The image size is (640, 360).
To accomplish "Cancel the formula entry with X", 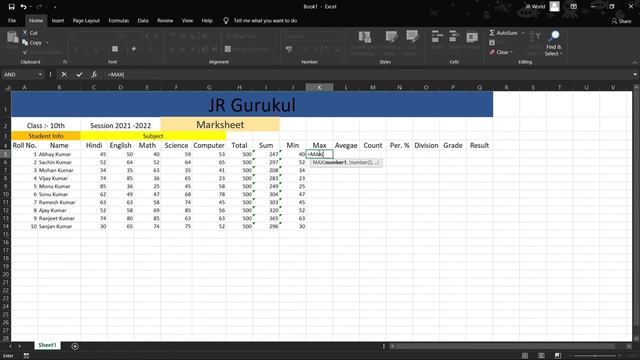I will pos(64,75).
